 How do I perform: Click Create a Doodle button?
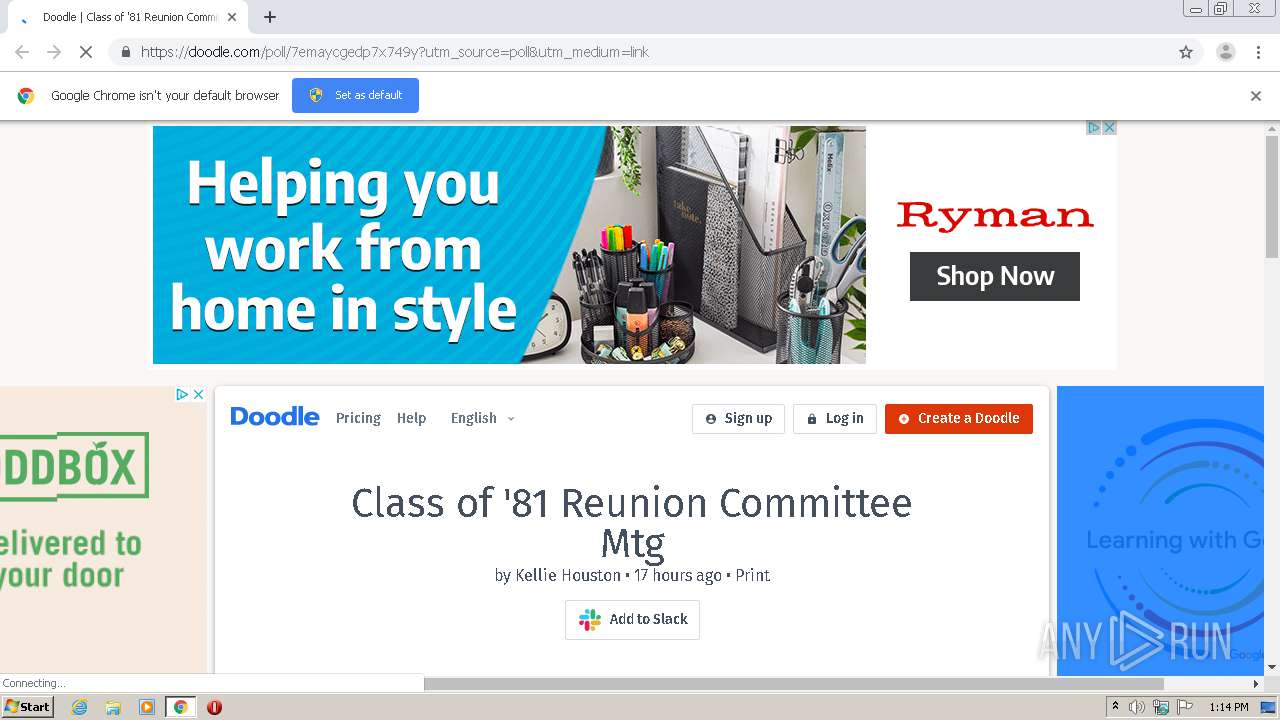[x=959, y=419]
